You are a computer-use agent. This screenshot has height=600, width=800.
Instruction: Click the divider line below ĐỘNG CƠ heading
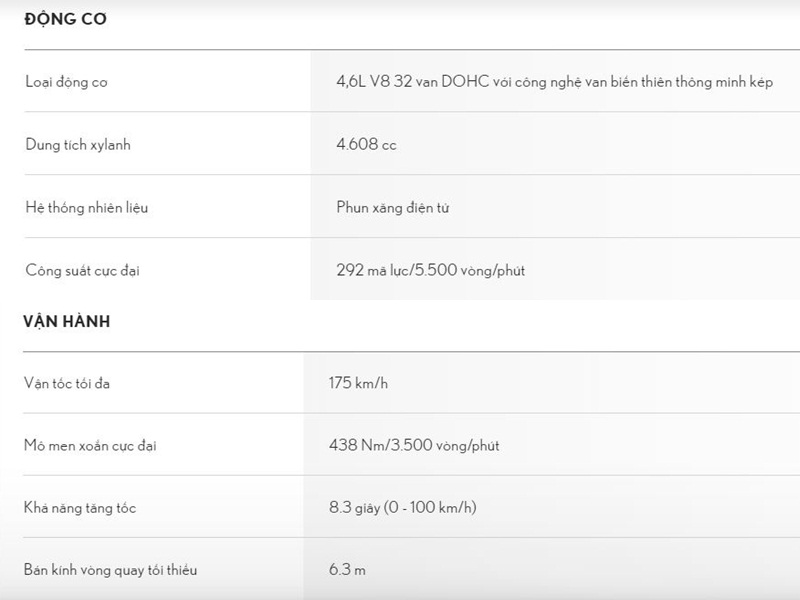tap(412, 50)
